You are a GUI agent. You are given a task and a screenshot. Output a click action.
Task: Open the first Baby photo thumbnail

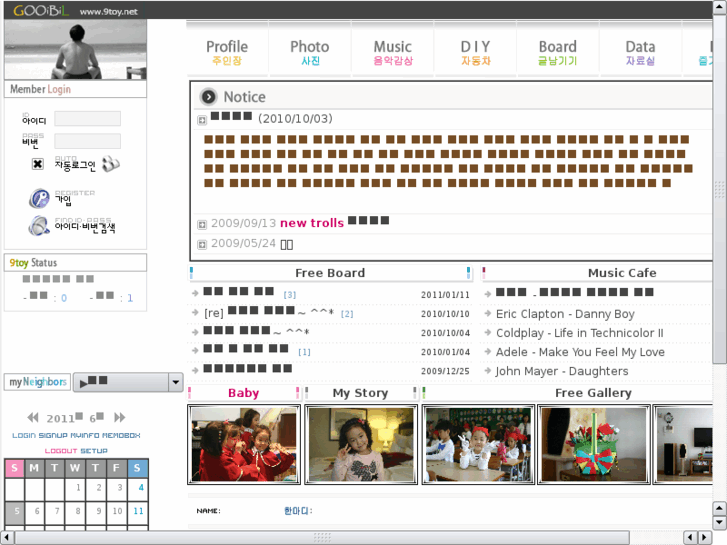pyautogui.click(x=243, y=444)
